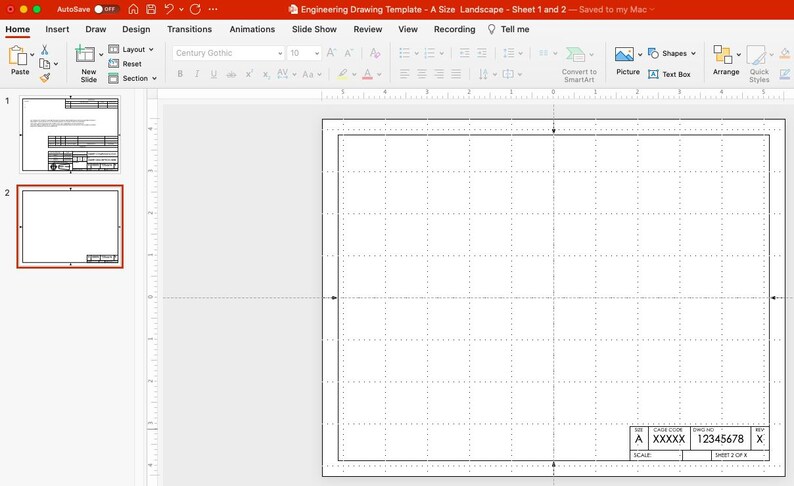Apply yellow text highlight color

click(343, 74)
